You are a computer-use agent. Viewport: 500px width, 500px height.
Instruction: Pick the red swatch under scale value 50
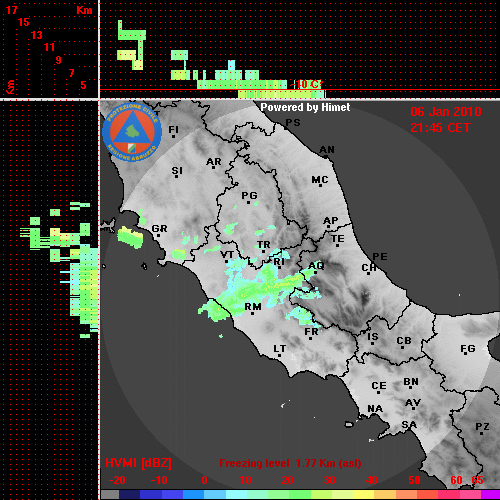coord(427,495)
